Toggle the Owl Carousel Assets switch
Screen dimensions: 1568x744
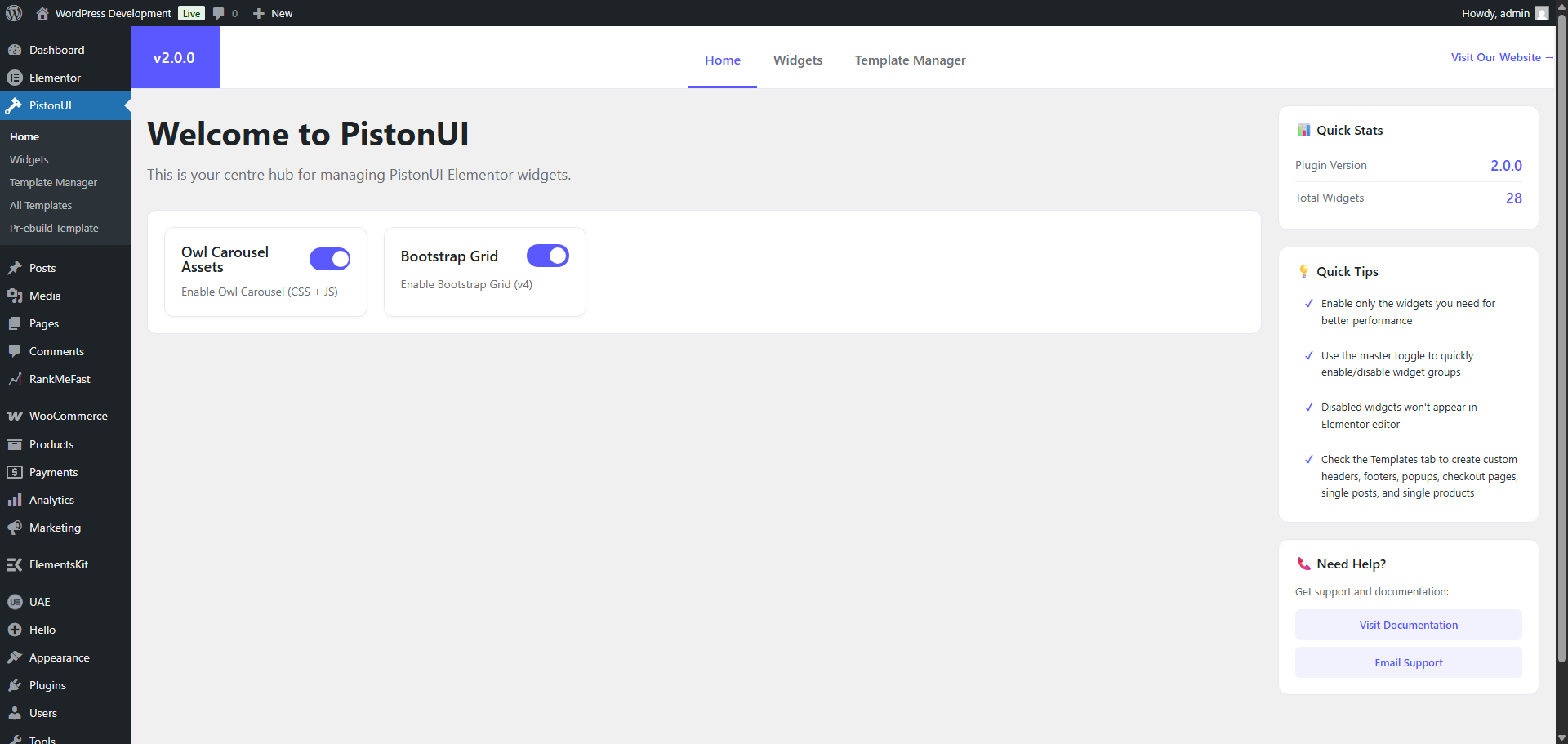point(330,259)
